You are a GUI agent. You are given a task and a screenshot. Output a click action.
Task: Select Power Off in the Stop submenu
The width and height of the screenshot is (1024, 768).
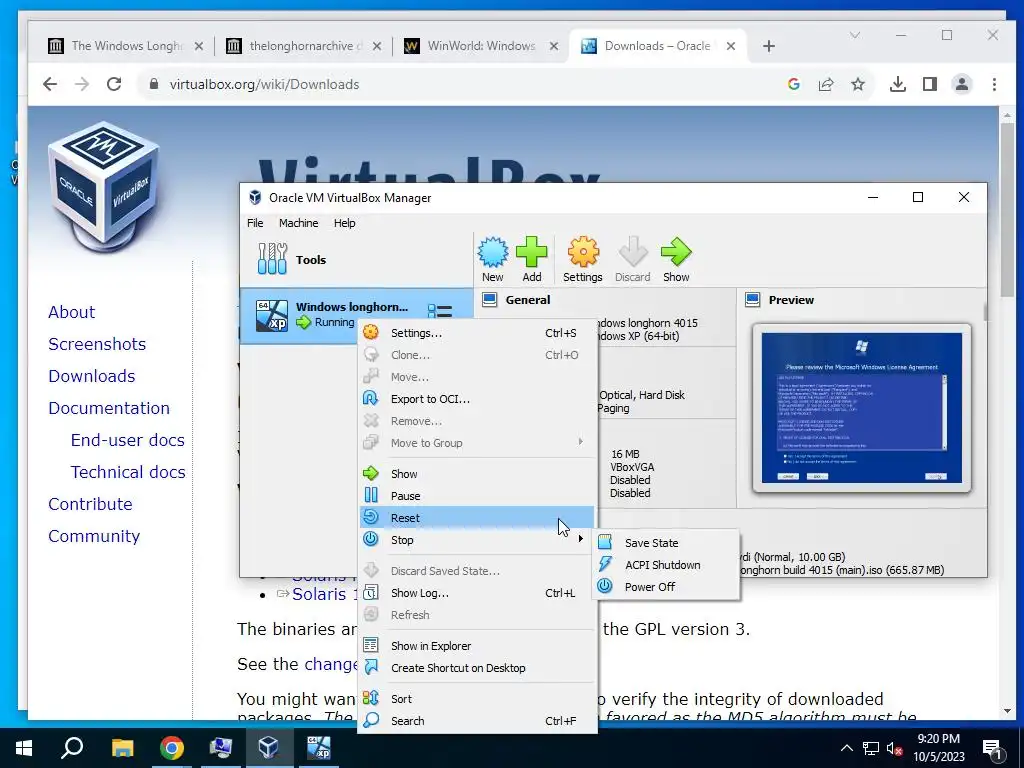tap(665, 587)
